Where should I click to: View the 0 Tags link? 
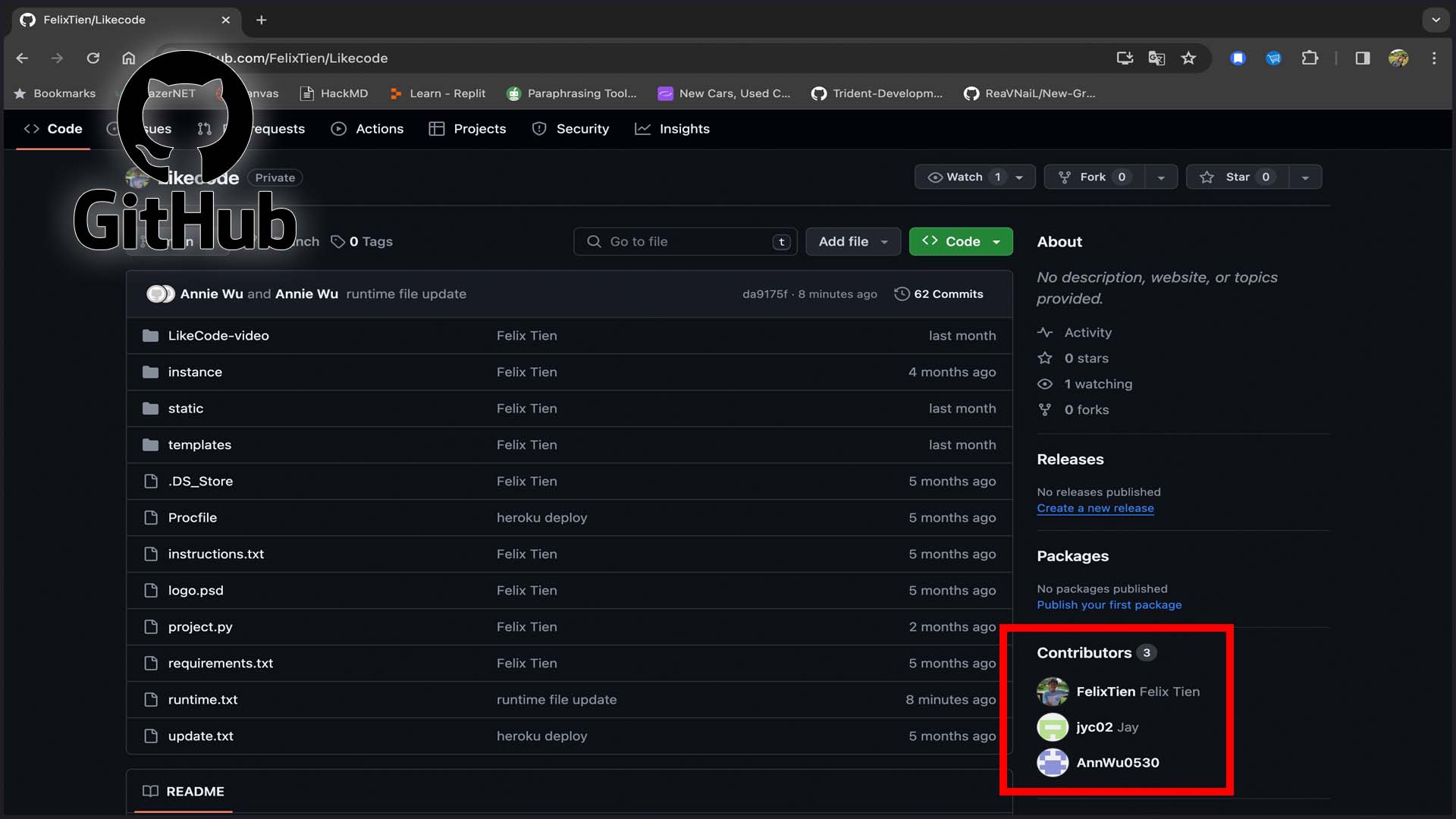coord(362,242)
